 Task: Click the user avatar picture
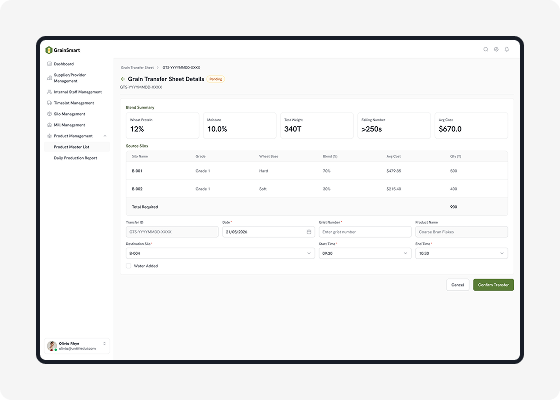(52, 346)
